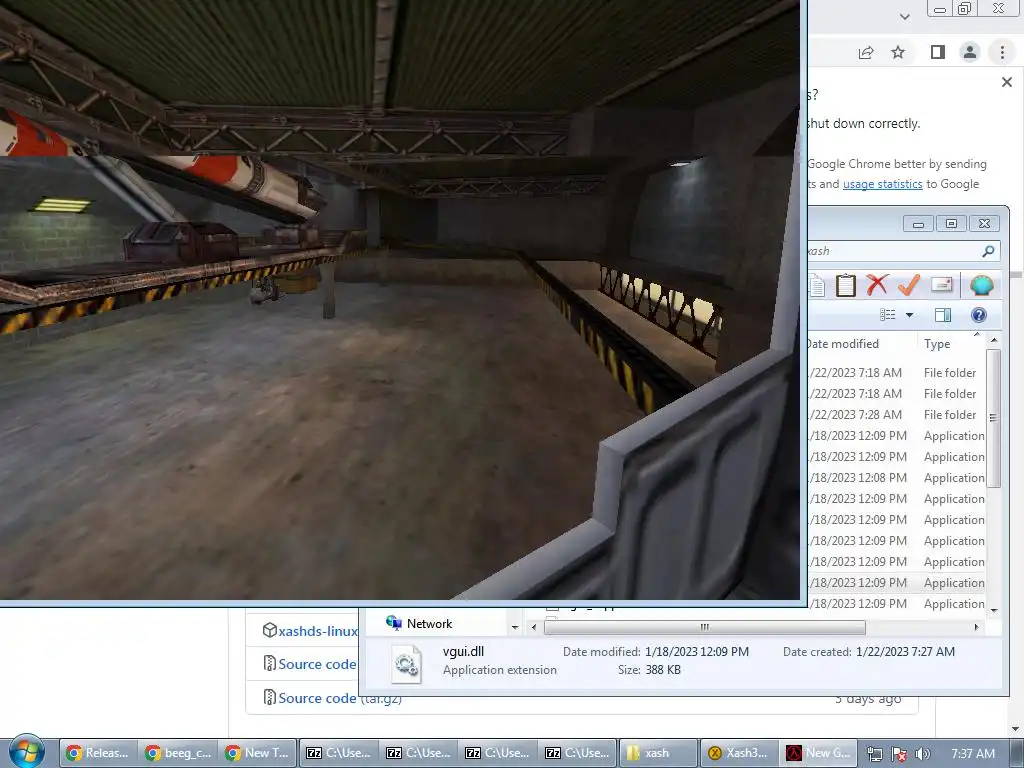1024x768 pixels.
Task: Click the horizontal scroll left arrow
Action: [534, 627]
